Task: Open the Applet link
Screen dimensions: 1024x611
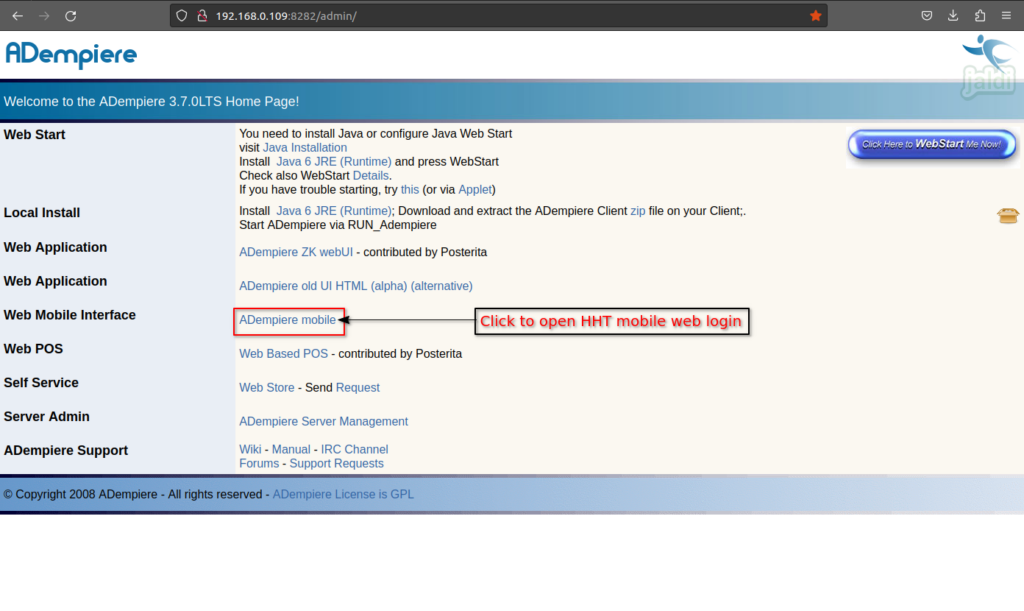Action: click(475, 189)
